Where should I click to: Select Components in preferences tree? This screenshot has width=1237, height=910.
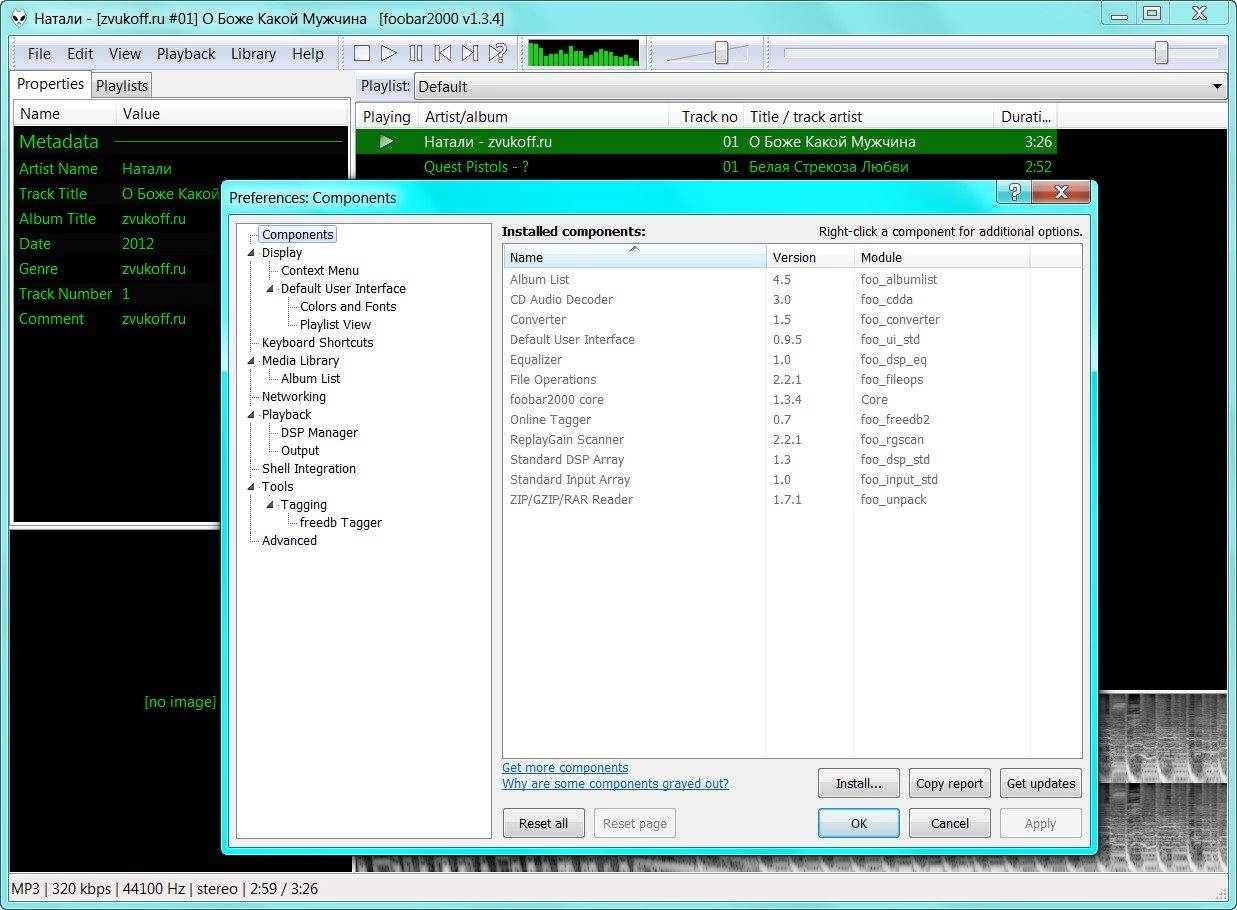click(x=297, y=235)
